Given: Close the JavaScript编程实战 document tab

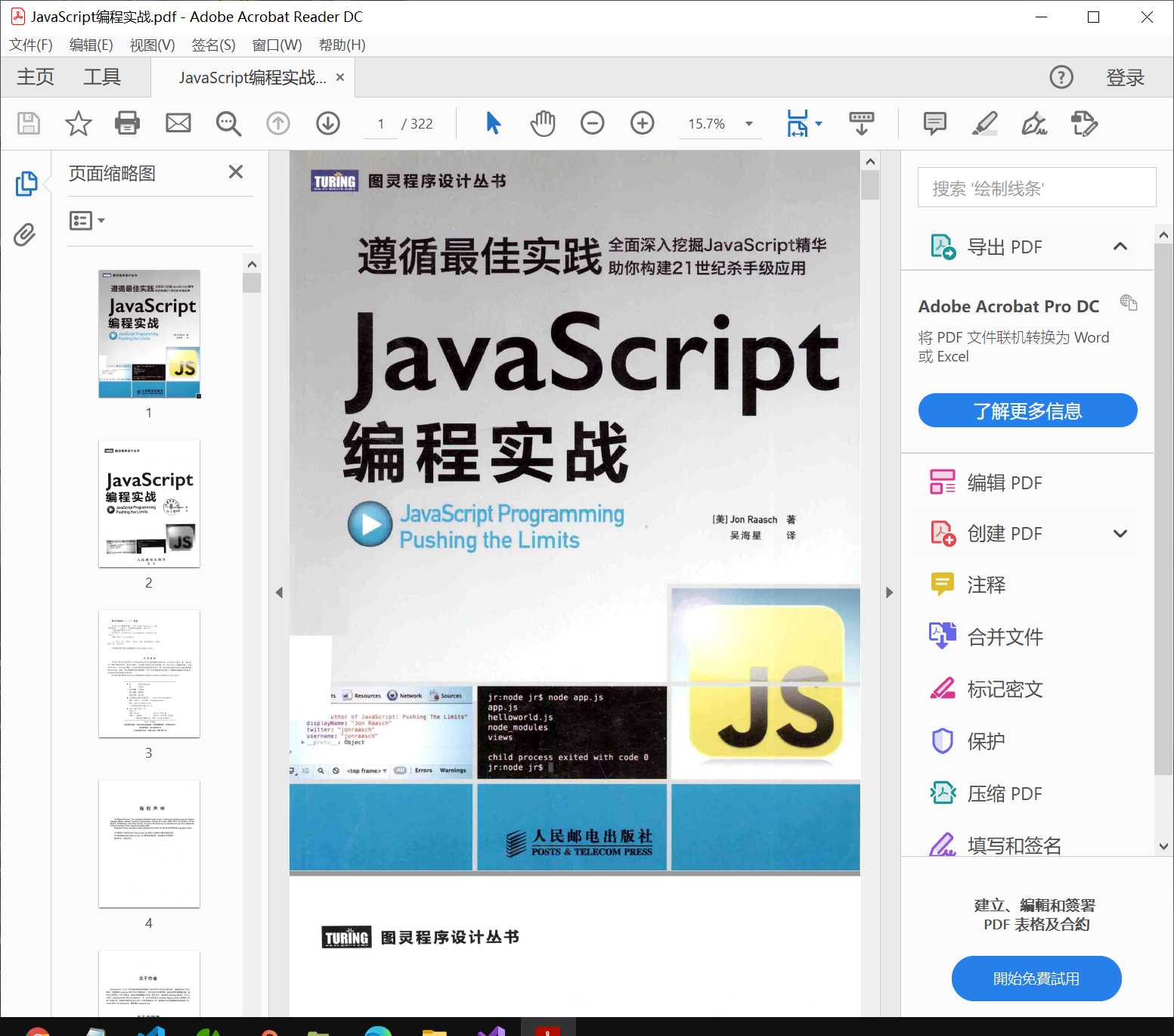Looking at the screenshot, I should click(340, 77).
